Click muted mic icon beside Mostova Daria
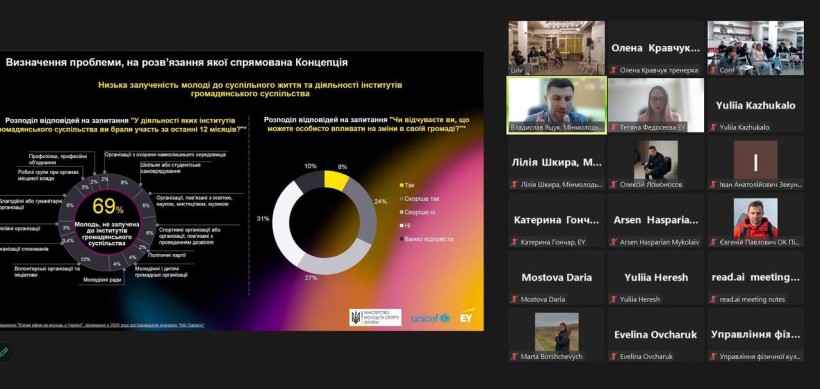820x389 pixels. tap(515, 300)
